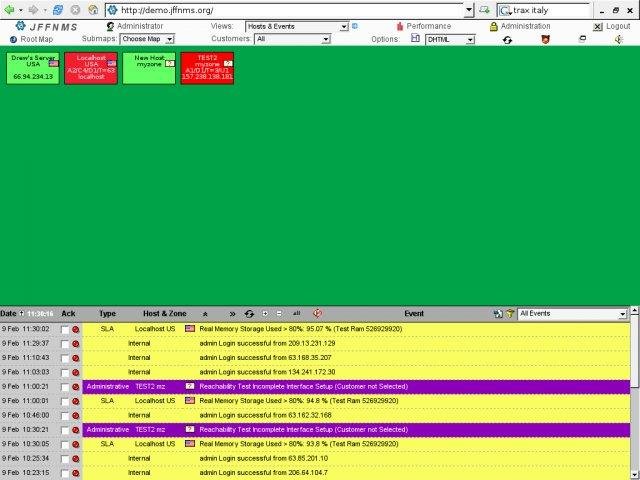This screenshot has height=480, width=640.
Task: Click the browser forward arrow button
Action: [33, 9]
